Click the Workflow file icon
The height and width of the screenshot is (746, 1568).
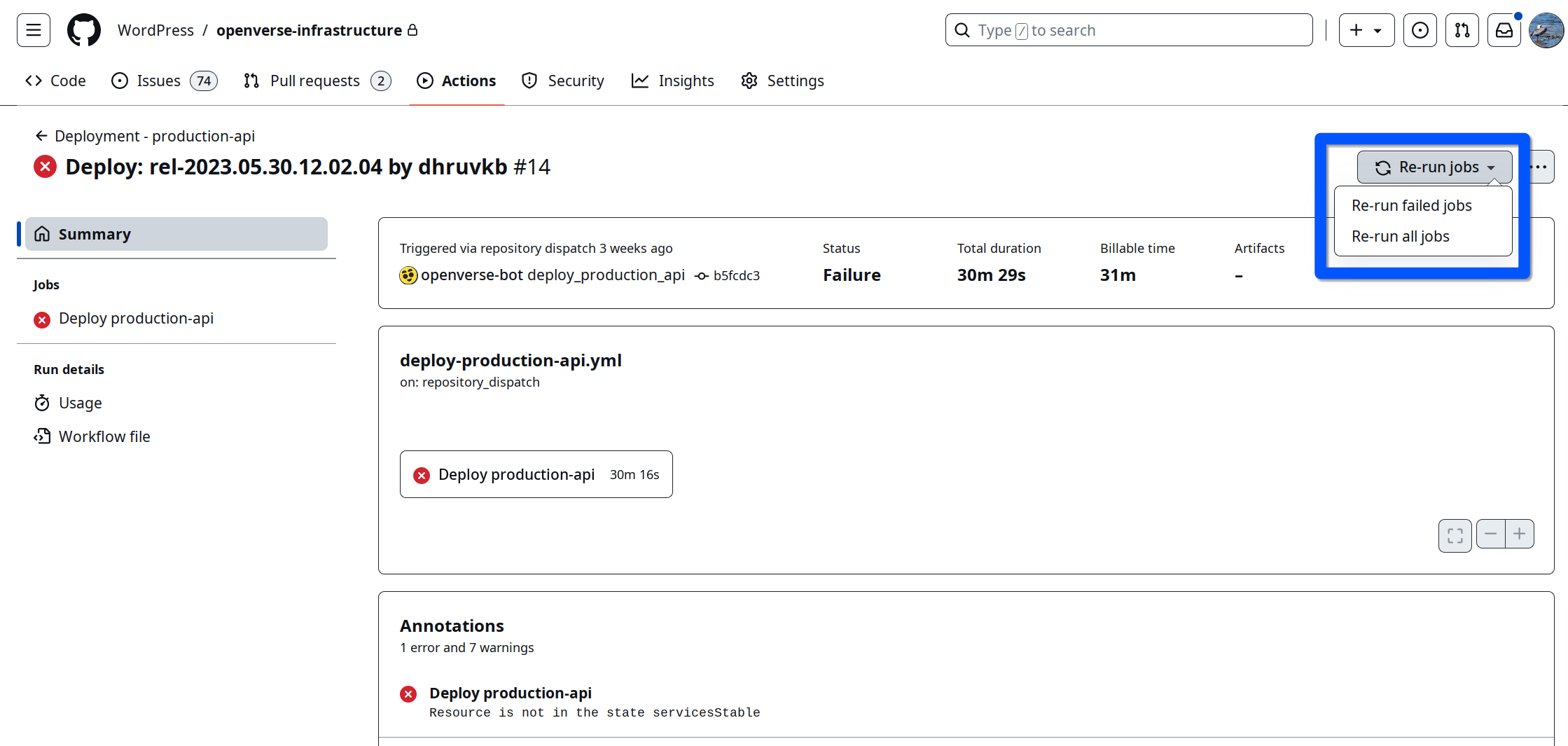tap(42, 436)
